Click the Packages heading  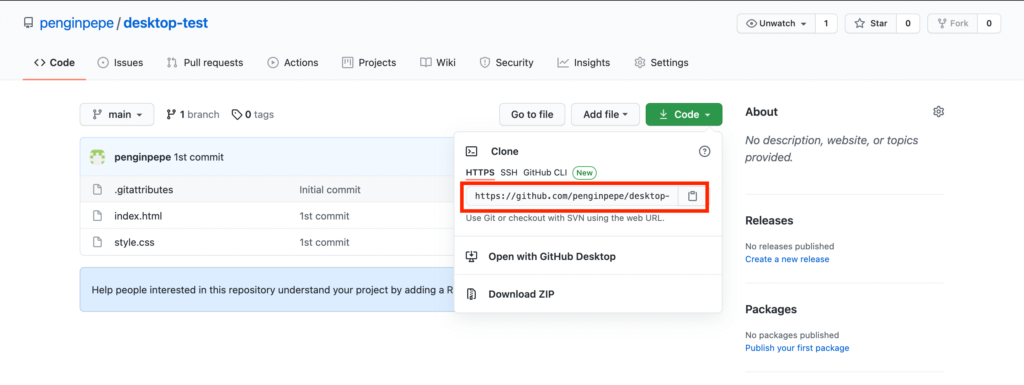point(771,309)
